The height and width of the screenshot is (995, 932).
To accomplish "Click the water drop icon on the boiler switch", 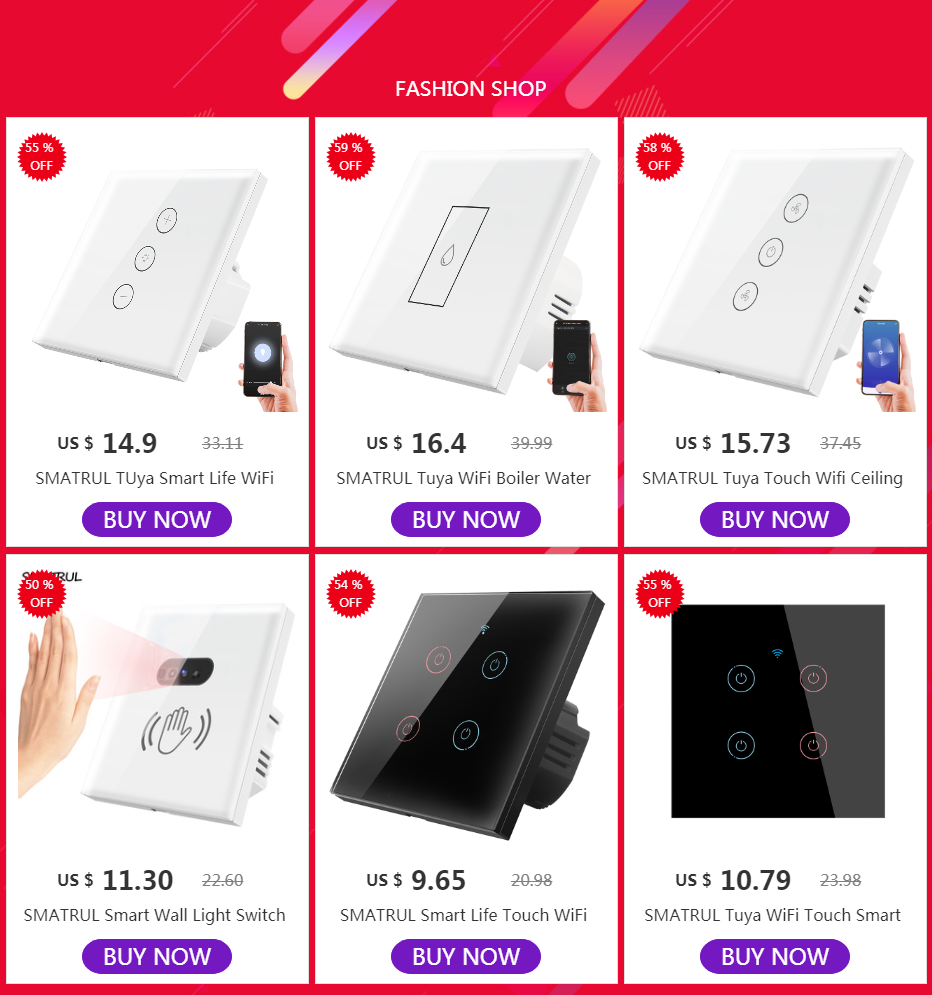I will [x=447, y=256].
